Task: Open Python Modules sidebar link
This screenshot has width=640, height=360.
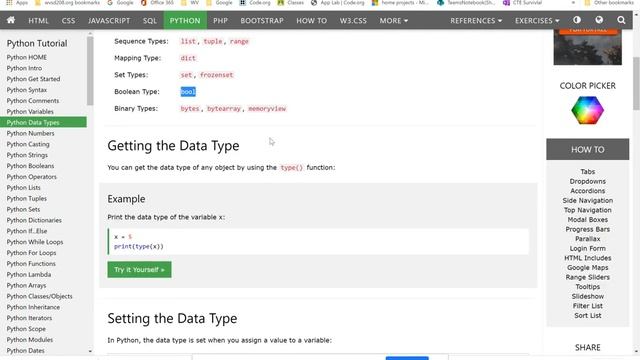Action: coord(29,340)
